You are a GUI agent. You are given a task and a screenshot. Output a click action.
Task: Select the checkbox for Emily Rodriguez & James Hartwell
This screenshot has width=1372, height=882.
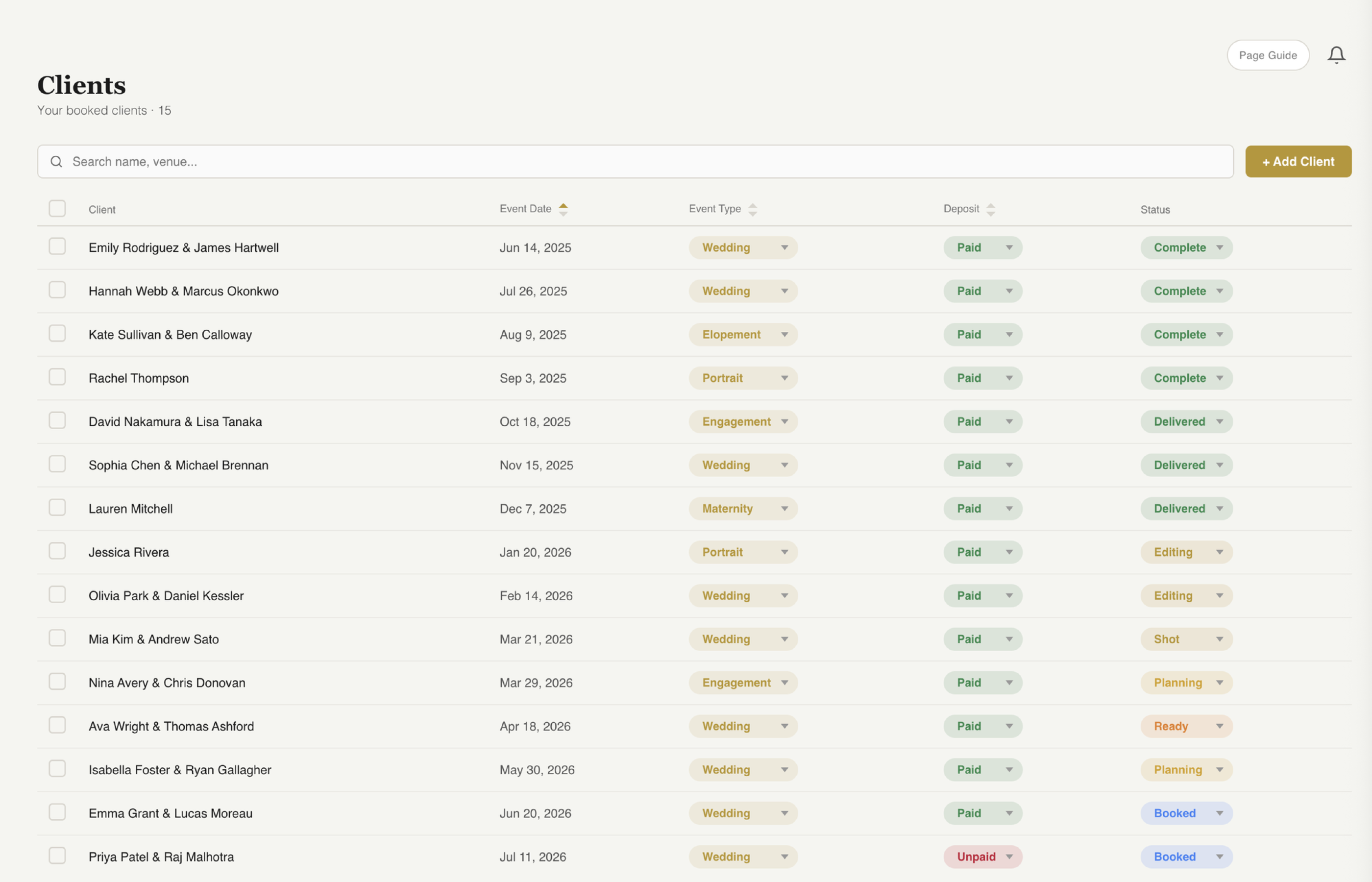pyautogui.click(x=57, y=246)
